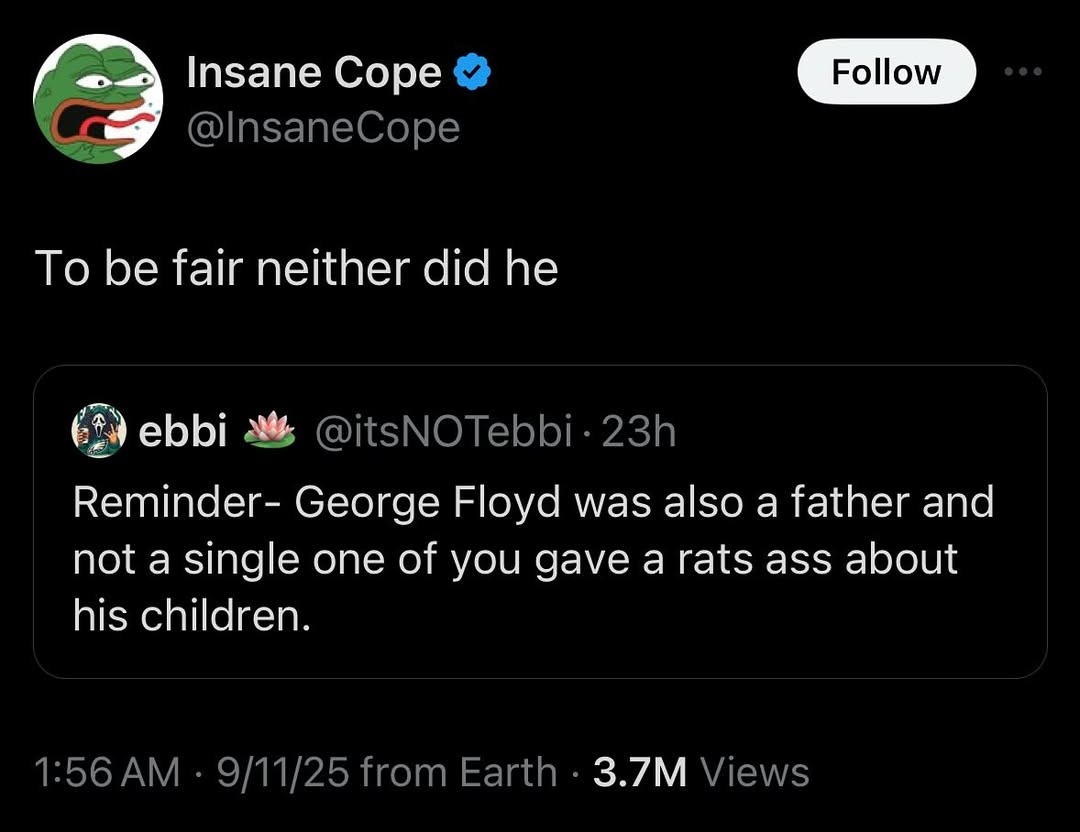Click the 'To be fair neither did he' text
Image resolution: width=1080 pixels, height=832 pixels.
click(x=296, y=268)
